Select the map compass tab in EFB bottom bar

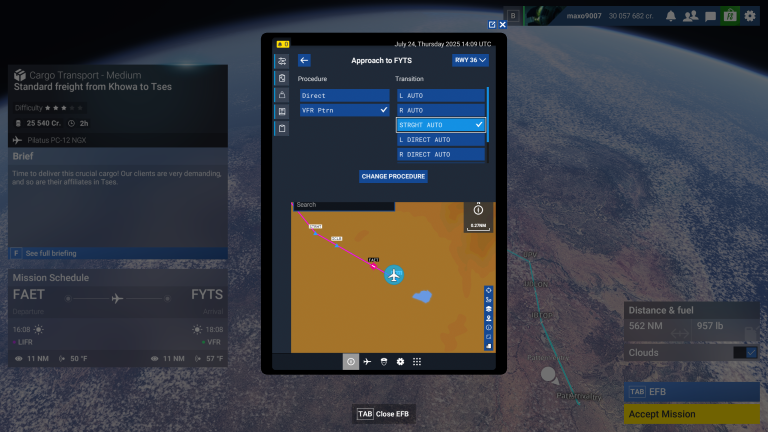pyautogui.click(x=351, y=362)
